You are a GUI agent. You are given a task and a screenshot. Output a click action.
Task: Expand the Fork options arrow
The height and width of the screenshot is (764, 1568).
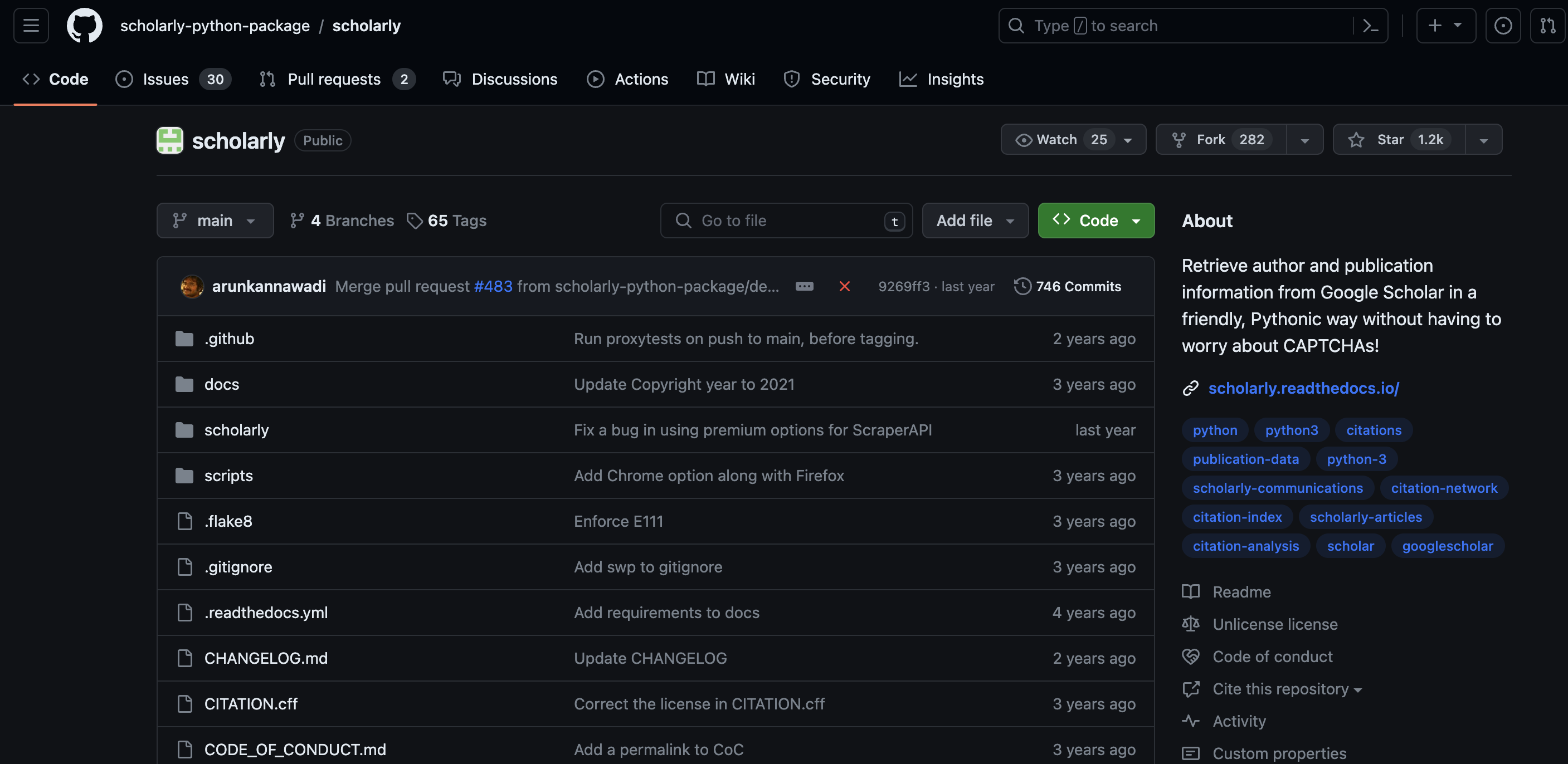pyautogui.click(x=1304, y=140)
